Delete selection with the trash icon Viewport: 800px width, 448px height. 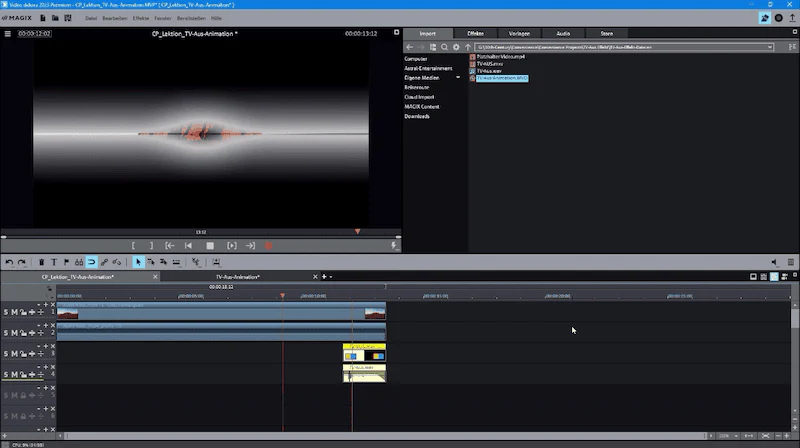[41, 262]
